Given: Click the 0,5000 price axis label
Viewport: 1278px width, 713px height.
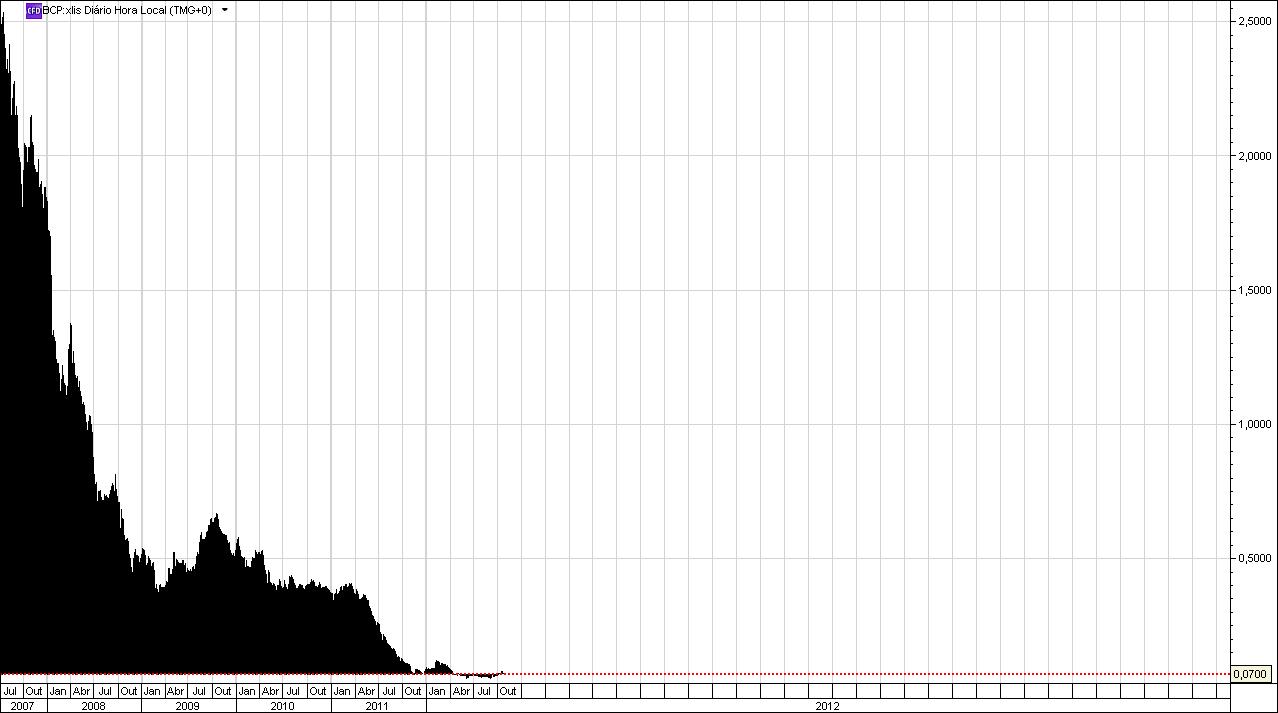Looking at the screenshot, I should [x=1254, y=557].
